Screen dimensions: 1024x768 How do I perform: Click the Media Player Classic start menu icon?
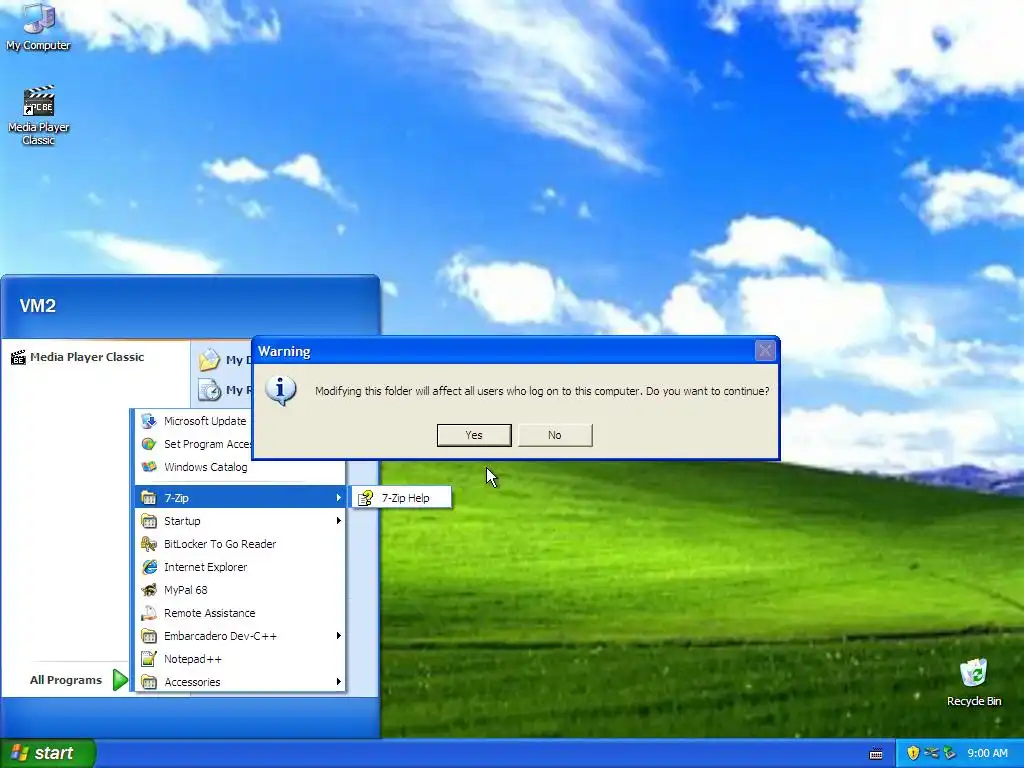[x=18, y=357]
